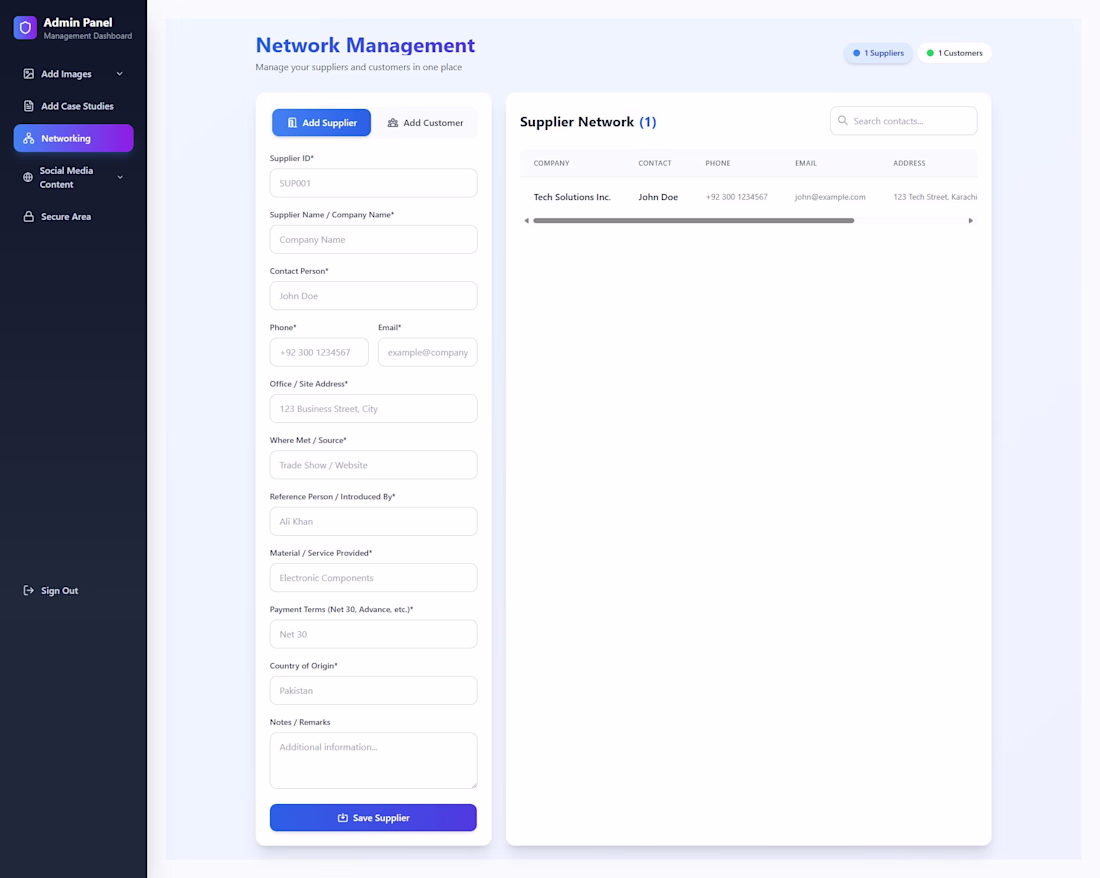Click the EMAIL column header
The width and height of the screenshot is (1100, 878).
point(805,163)
